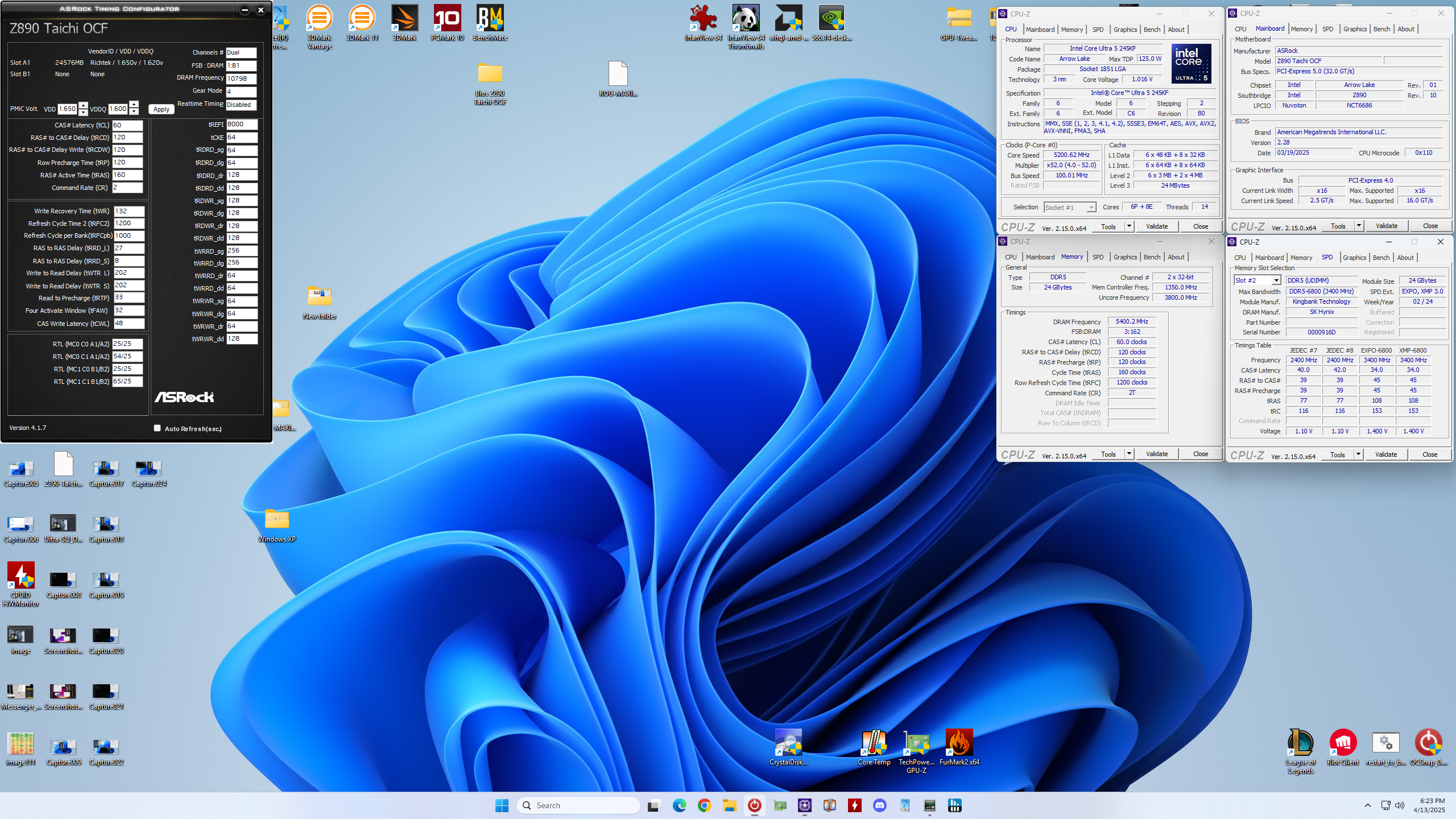Launch BenchMate desktop icon
Viewport: 1456px width, 819px height.
click(x=490, y=23)
